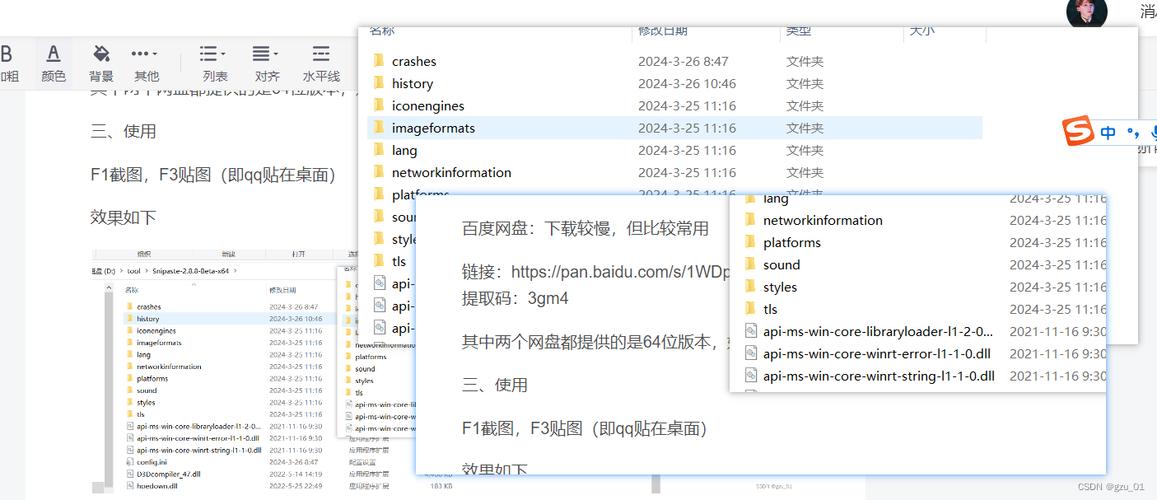Expand the chevron between tool and Snipaste breadcrumb

point(147,271)
